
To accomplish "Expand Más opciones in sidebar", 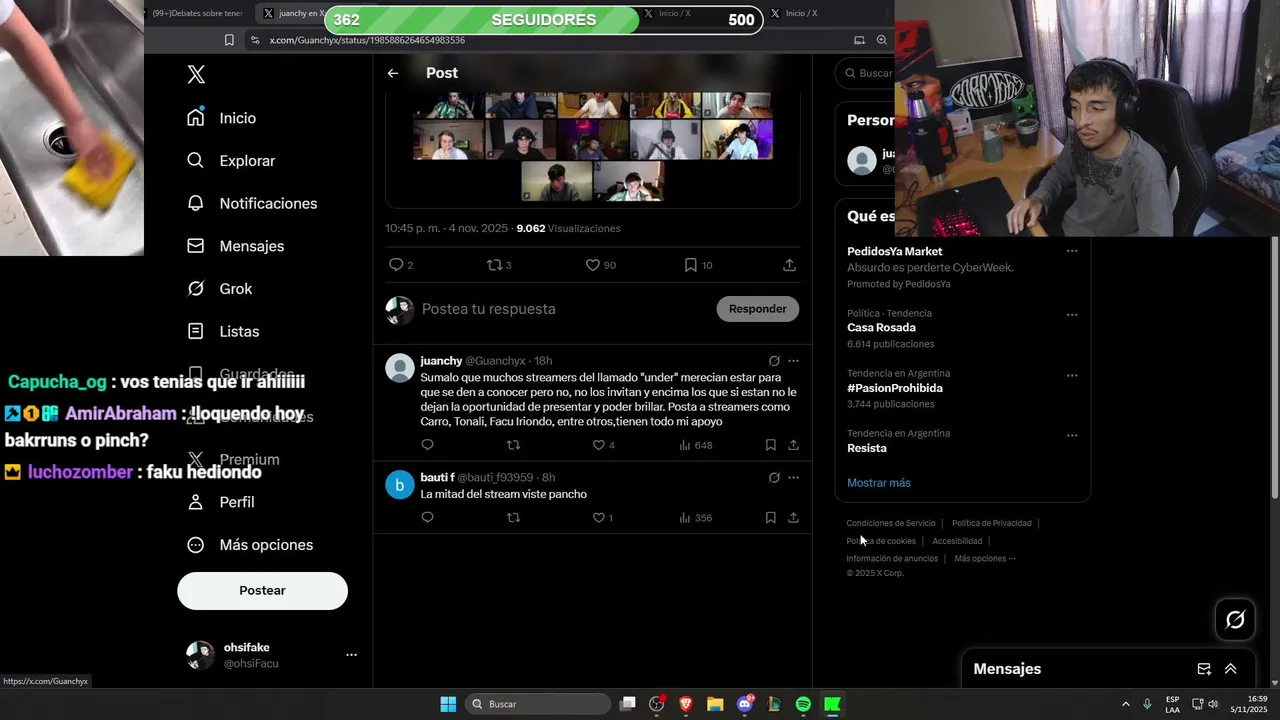I will (x=250, y=545).
